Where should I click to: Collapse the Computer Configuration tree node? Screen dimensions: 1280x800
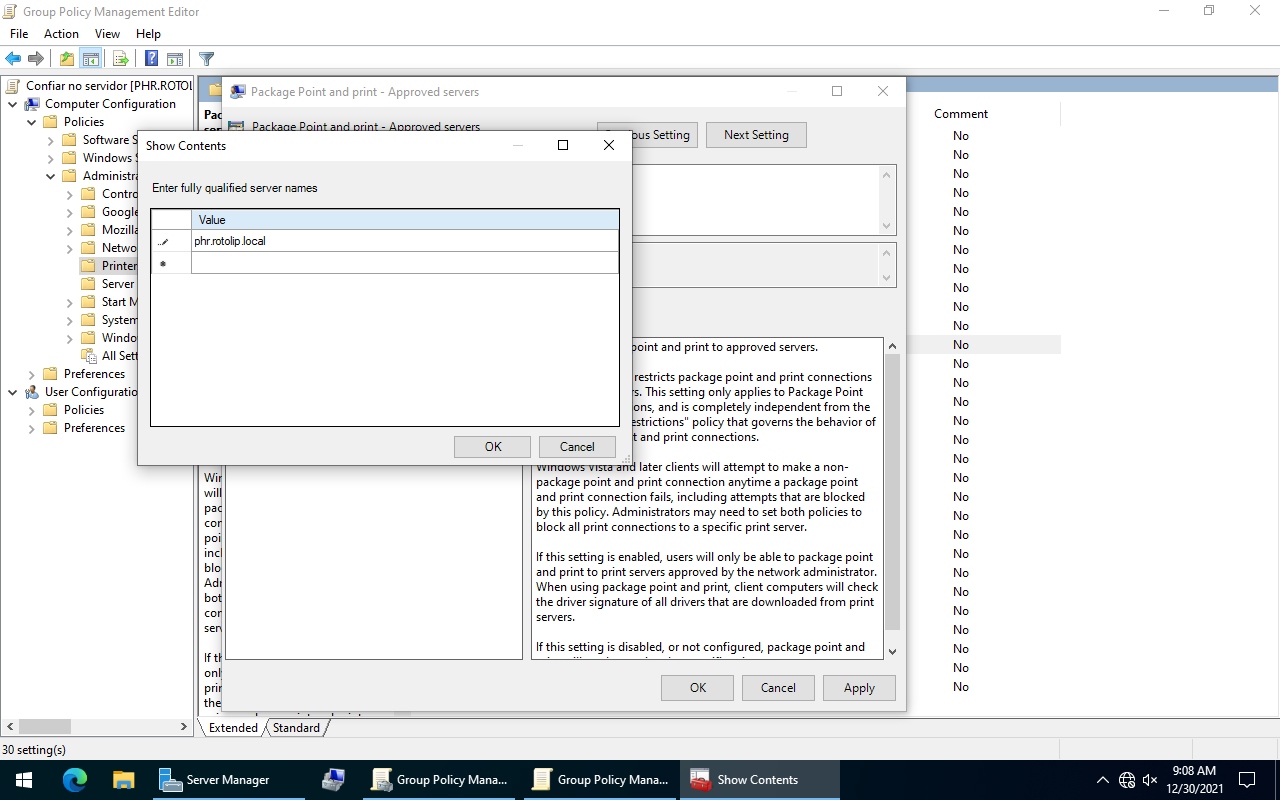pos(13,104)
